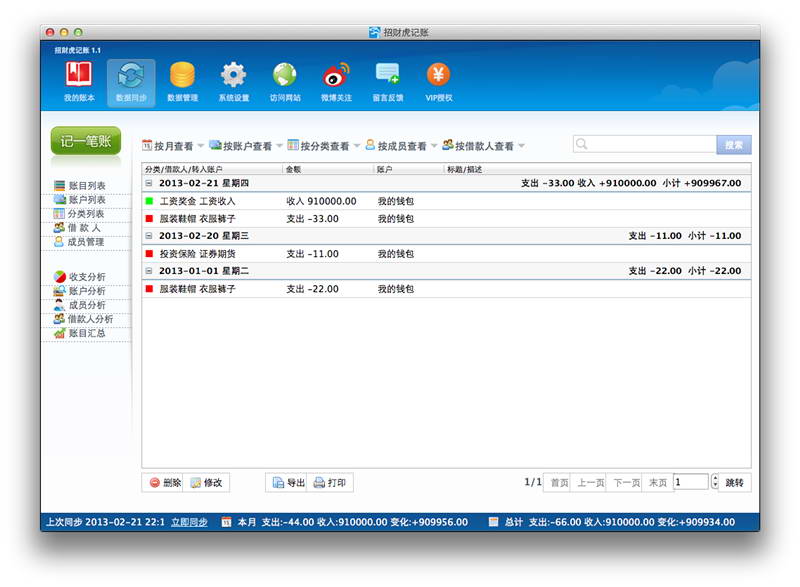
Task: Open 分类列表 in sidebar
Action: point(79,214)
